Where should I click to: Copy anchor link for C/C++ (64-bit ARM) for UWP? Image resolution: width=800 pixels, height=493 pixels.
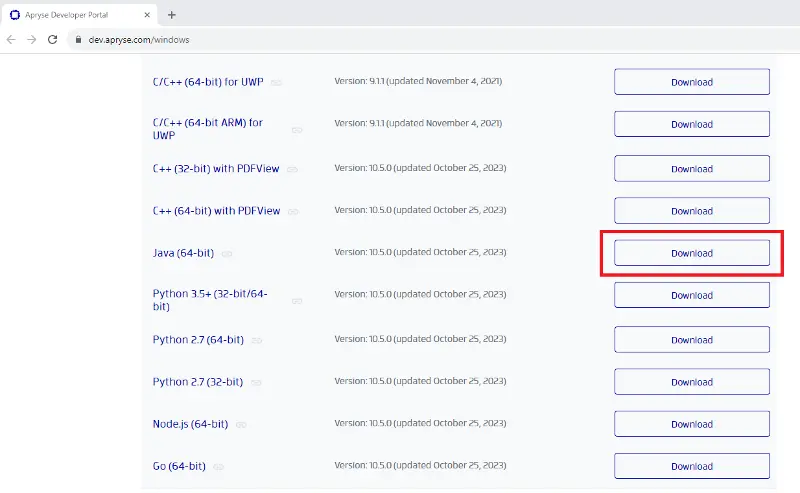click(x=297, y=130)
